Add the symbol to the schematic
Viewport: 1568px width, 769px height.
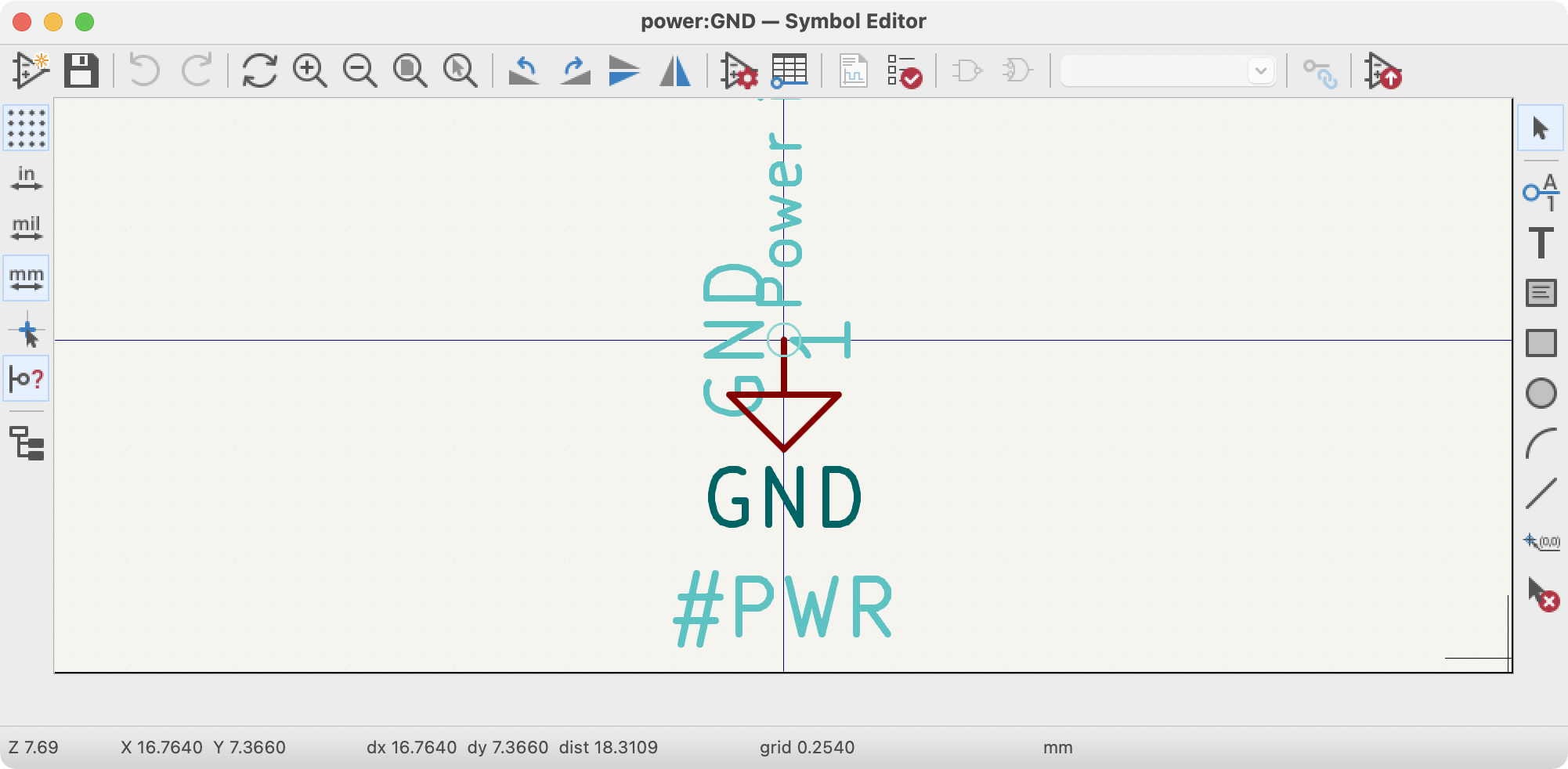pos(1383,72)
